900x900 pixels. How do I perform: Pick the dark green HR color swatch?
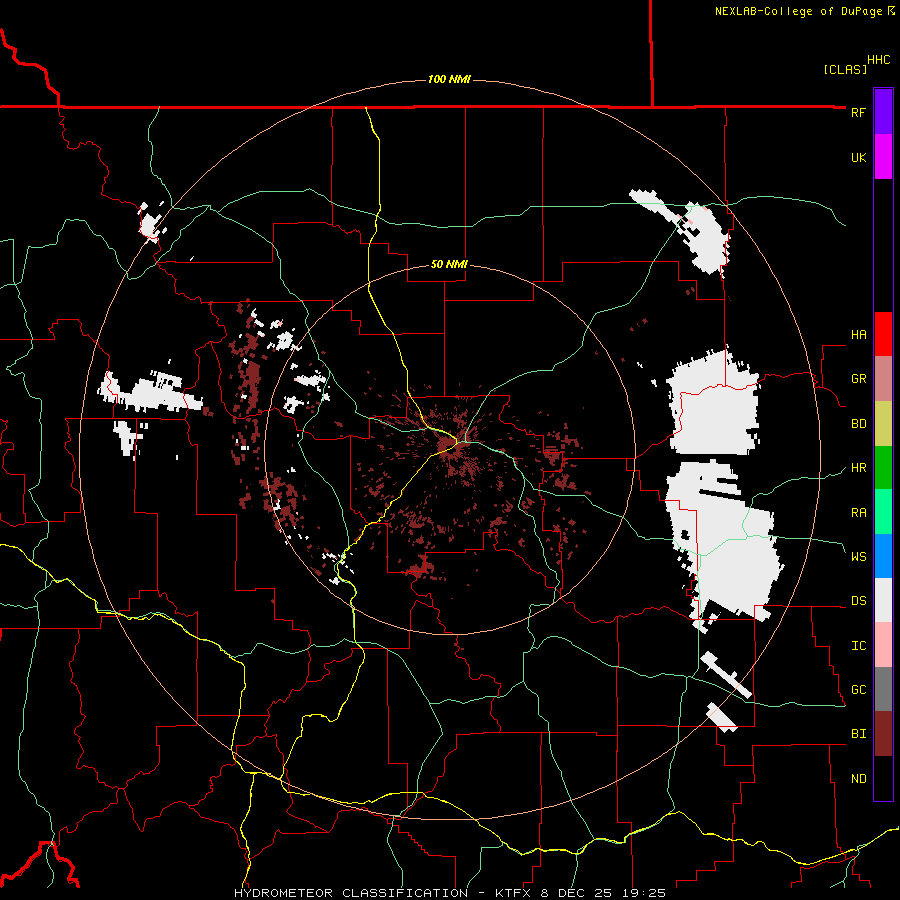(x=883, y=468)
